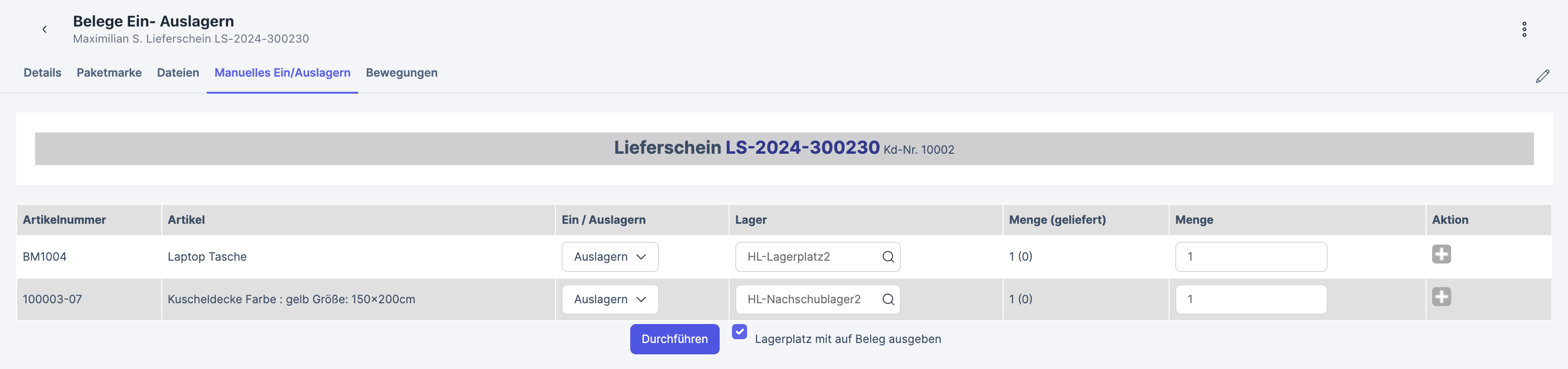Open Auslagern dropdown for Kuscheldecke
1568x369 pixels.
point(609,299)
